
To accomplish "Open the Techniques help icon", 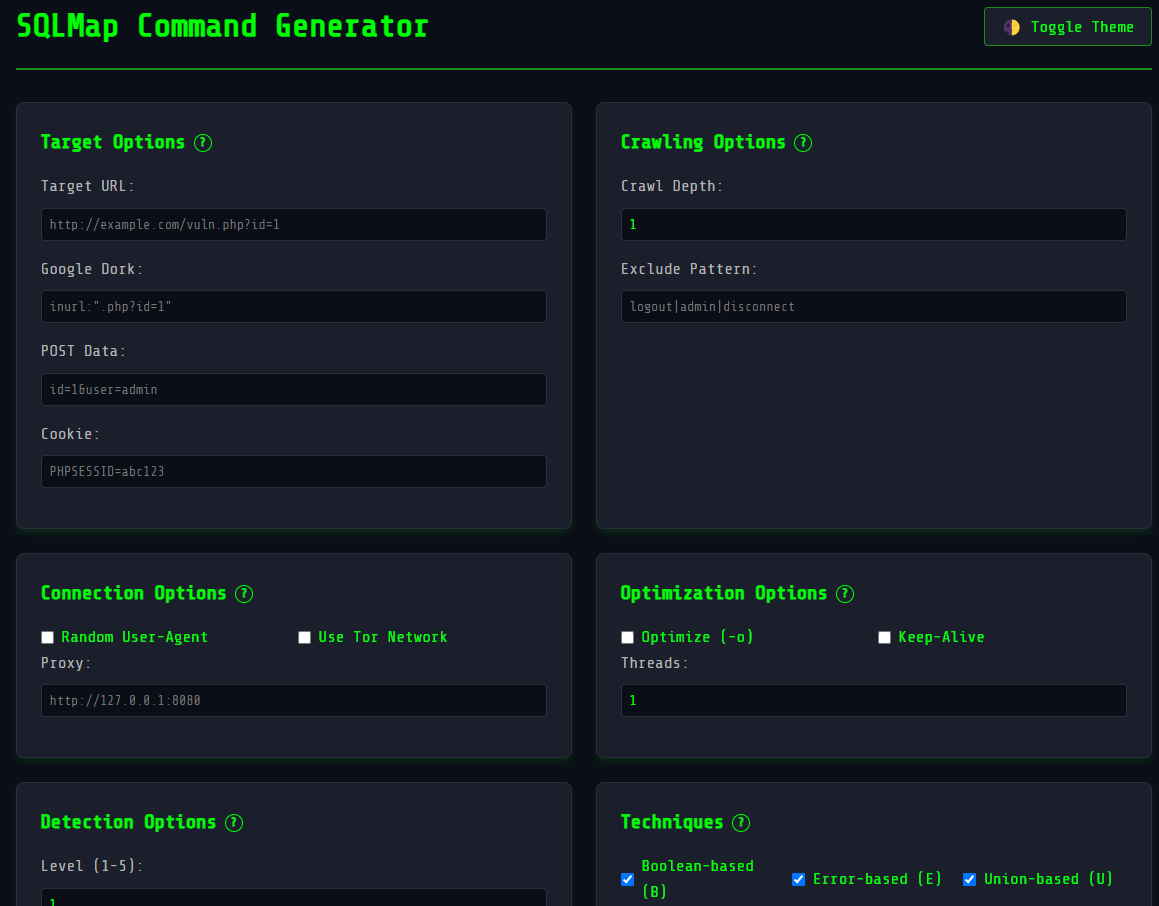I will pos(741,822).
